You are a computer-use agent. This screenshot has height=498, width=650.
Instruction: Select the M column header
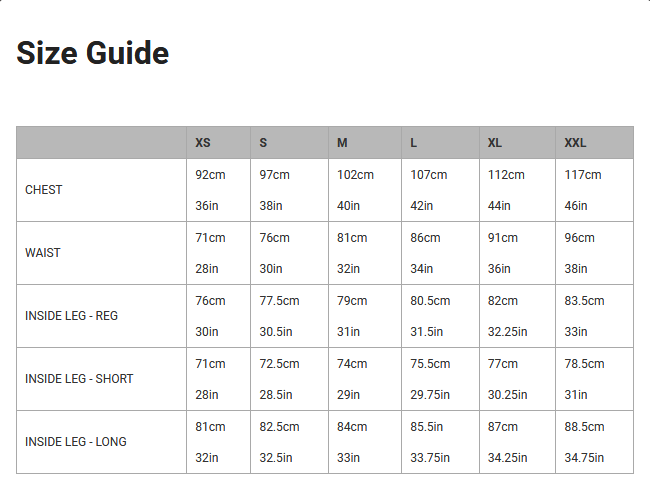click(342, 143)
